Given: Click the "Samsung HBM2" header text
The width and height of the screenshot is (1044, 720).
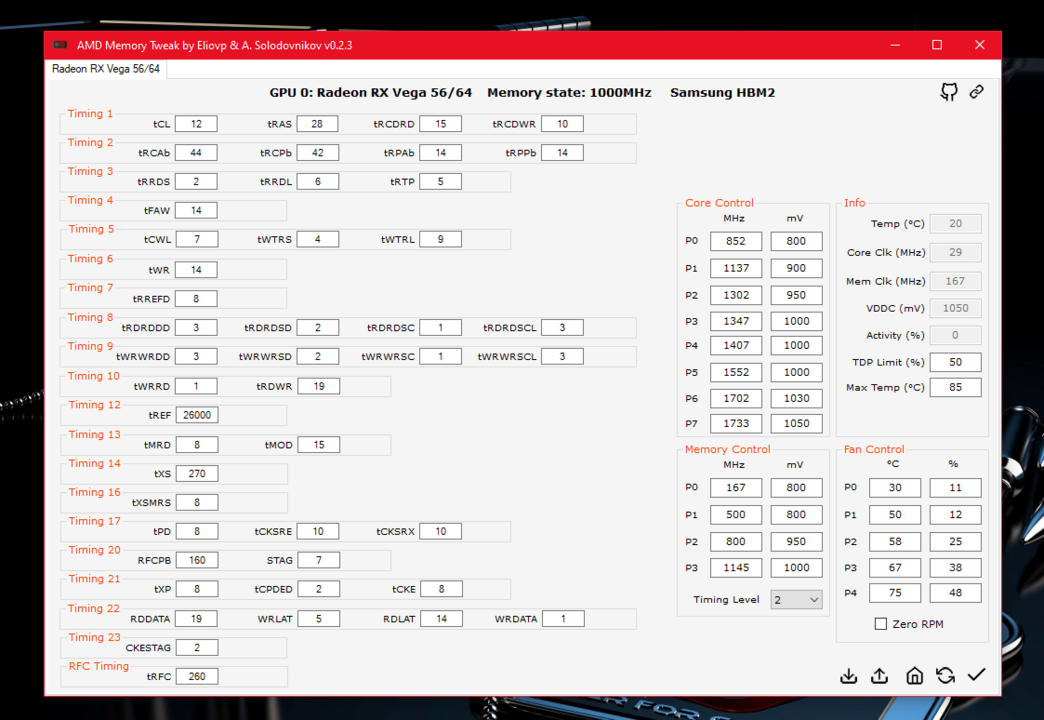Looking at the screenshot, I should [x=722, y=93].
